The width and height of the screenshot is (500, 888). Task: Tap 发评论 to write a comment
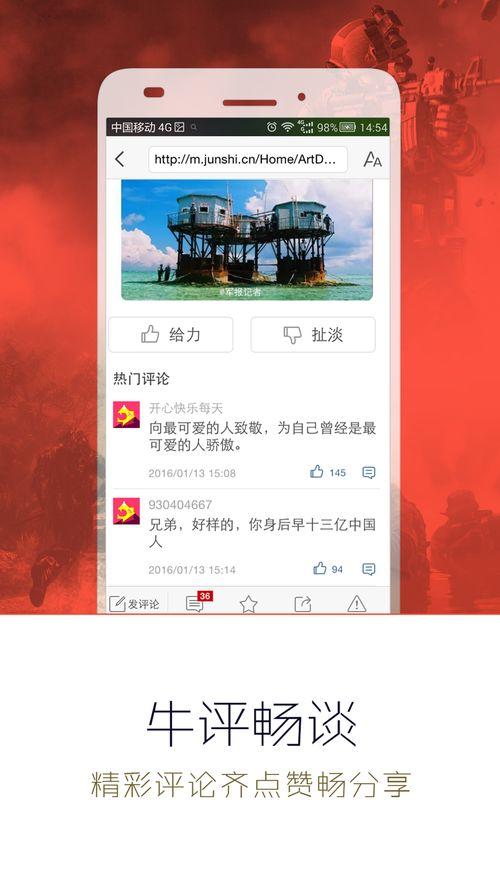[x=134, y=604]
